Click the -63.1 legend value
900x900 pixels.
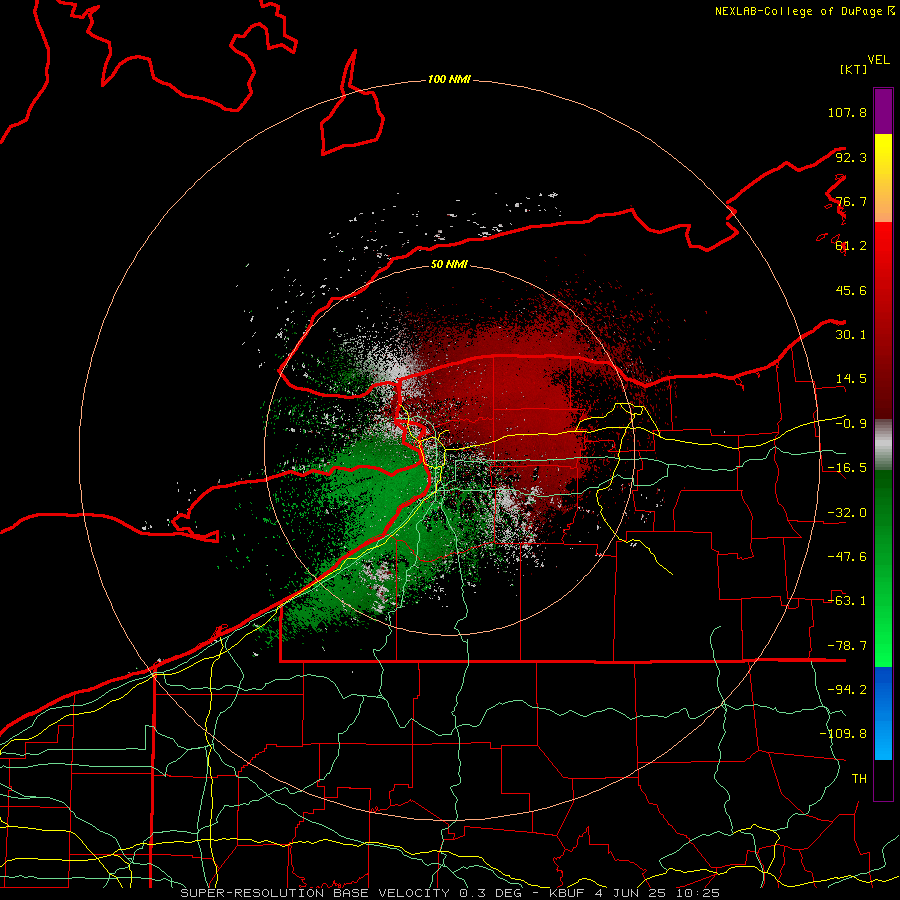point(847,601)
